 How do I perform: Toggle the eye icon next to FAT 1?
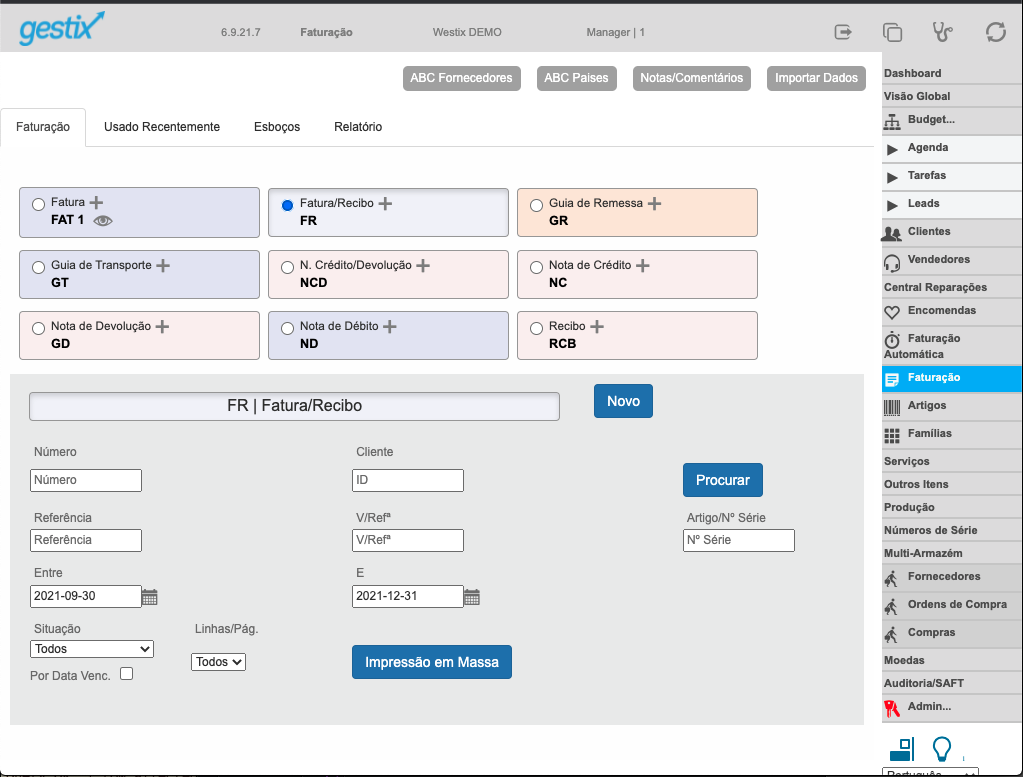(103, 221)
